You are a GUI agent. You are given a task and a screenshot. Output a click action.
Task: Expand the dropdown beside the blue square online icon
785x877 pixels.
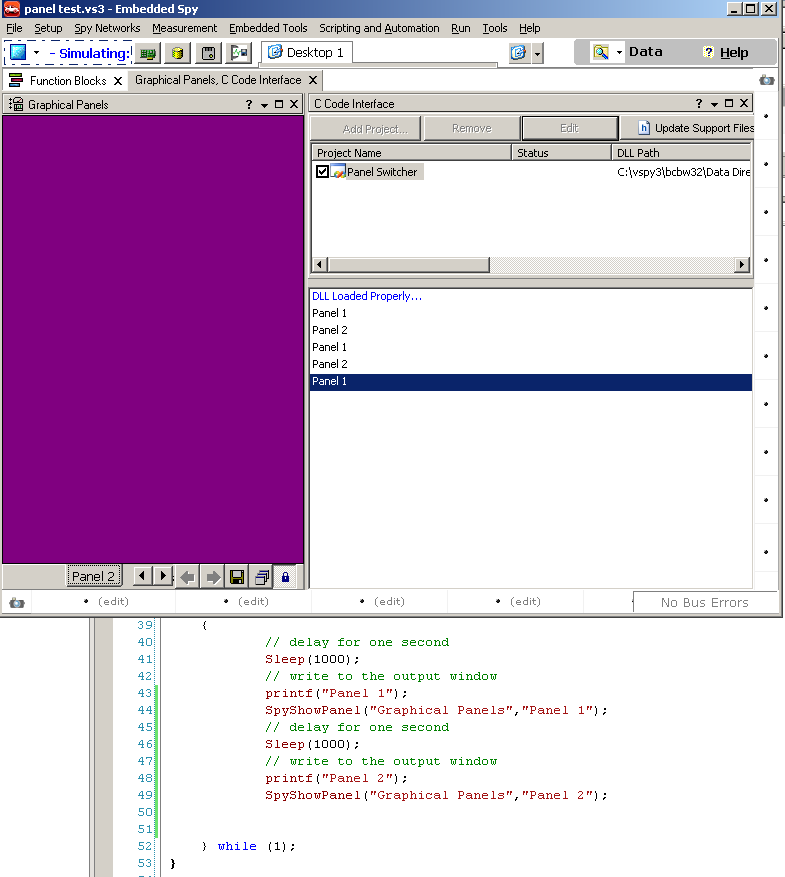tap(37, 53)
